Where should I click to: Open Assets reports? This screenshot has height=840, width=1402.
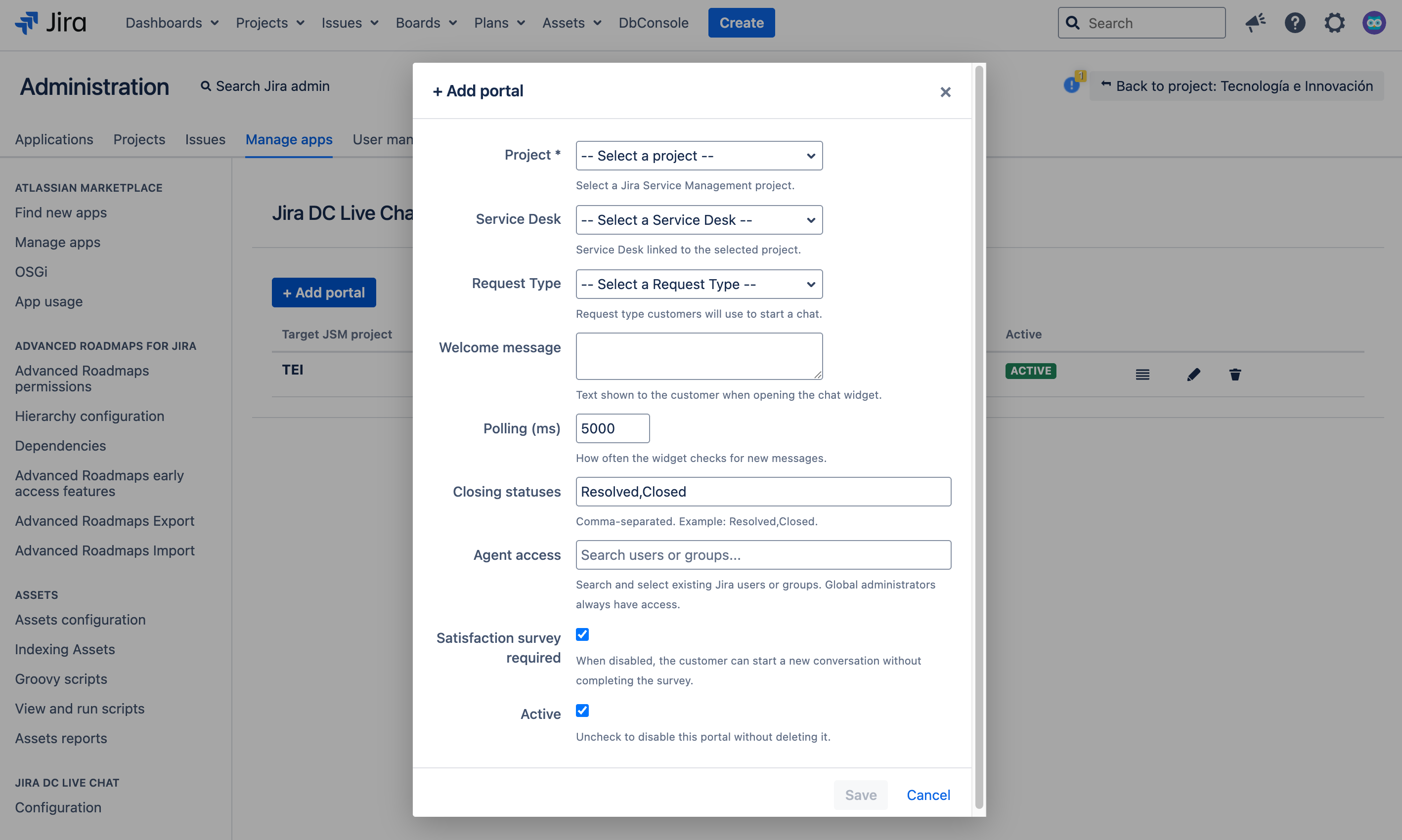click(x=61, y=738)
